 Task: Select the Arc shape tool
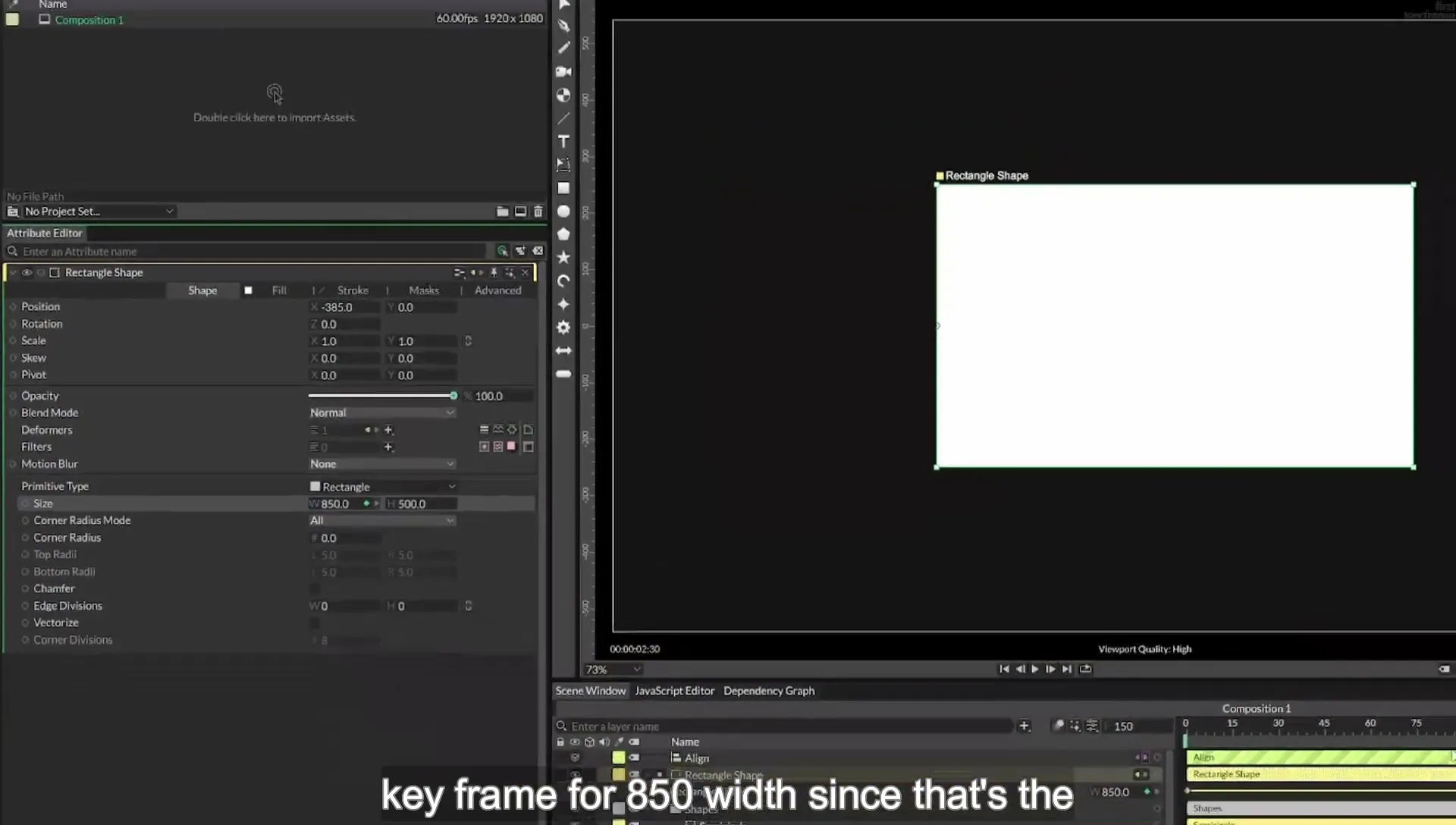click(x=563, y=281)
